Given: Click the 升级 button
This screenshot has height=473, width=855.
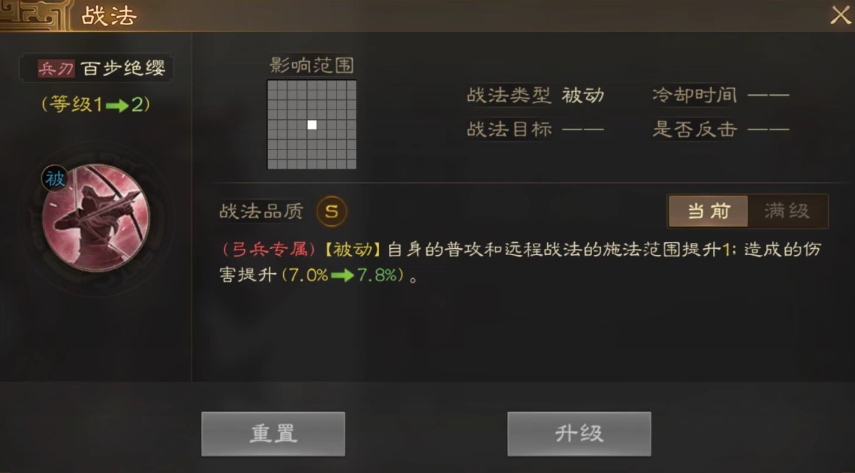Looking at the screenshot, I should [579, 434].
